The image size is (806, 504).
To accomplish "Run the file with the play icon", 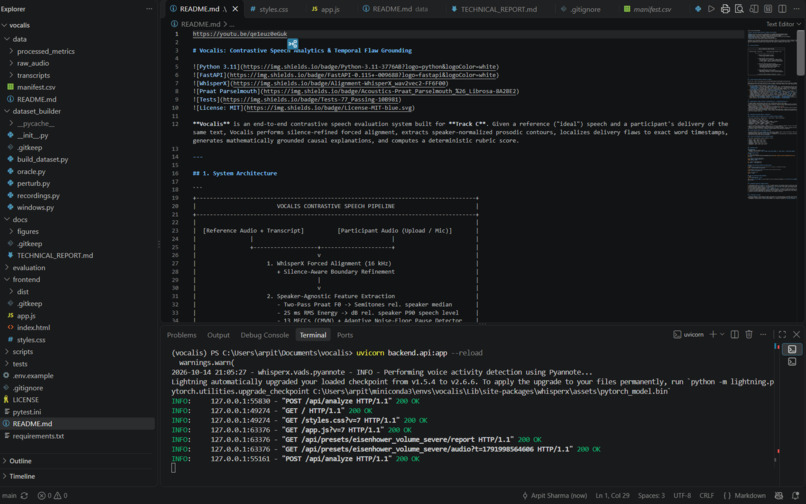I will [x=711, y=9].
